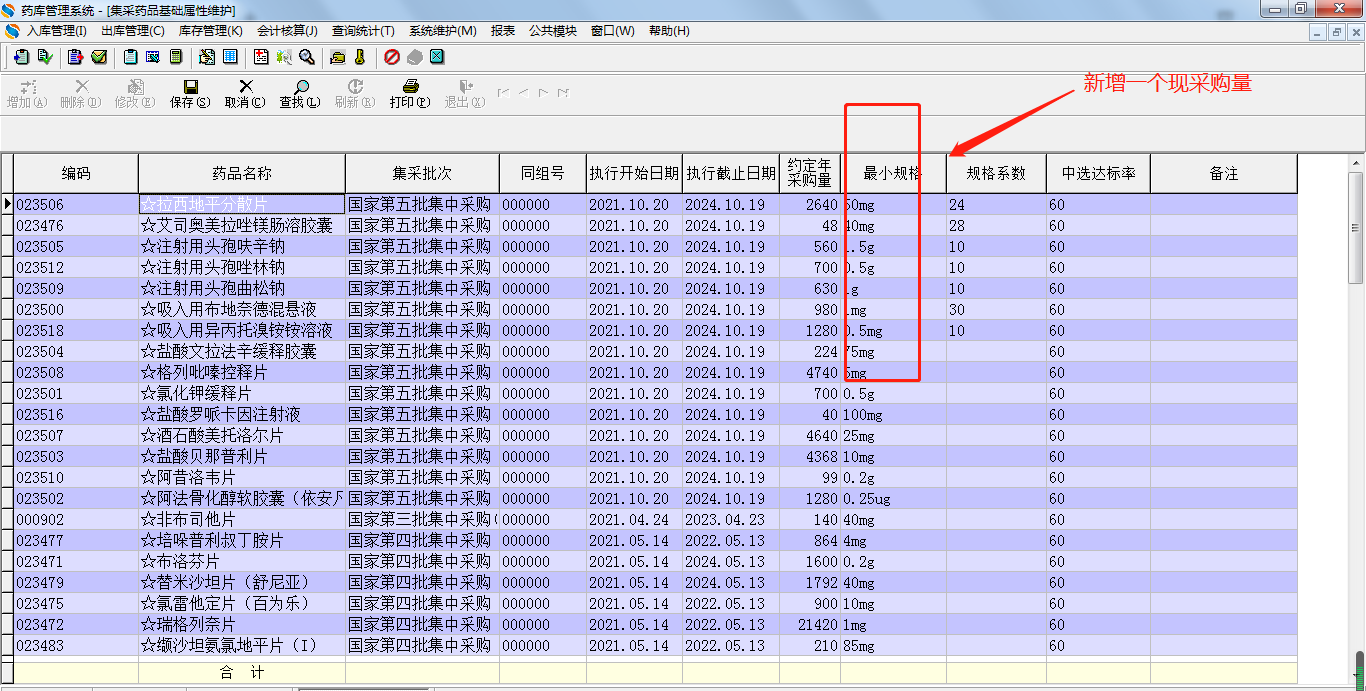Click the 保存(S) save button
Screen dimensions: 1366x691
point(190,94)
